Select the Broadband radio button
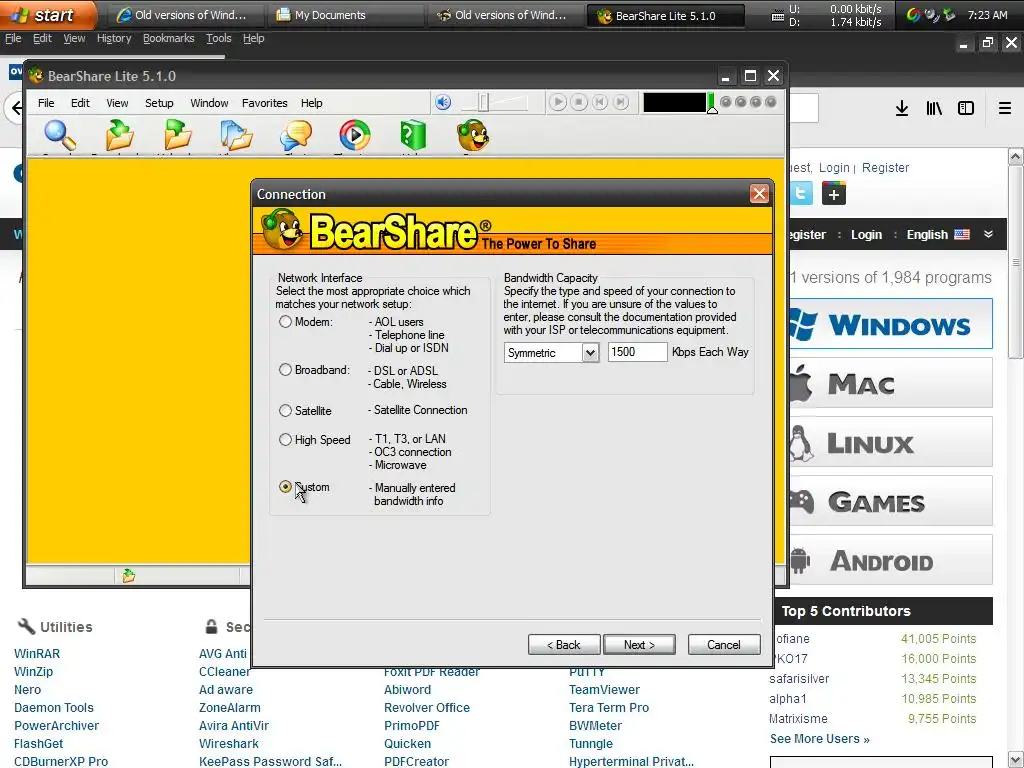 (285, 370)
